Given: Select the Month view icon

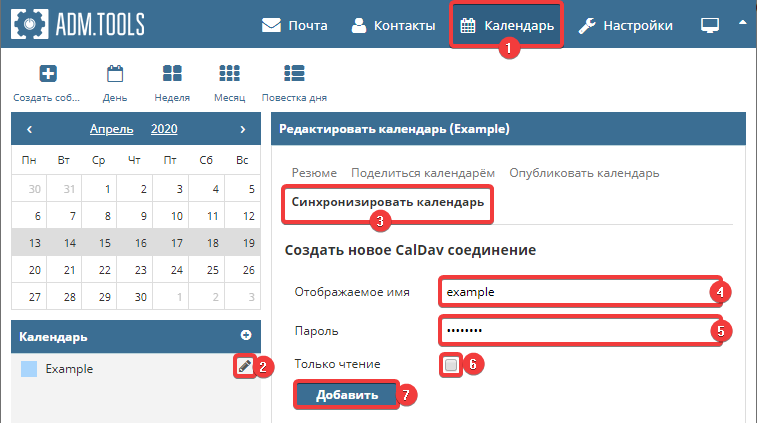Looking at the screenshot, I should [x=229, y=74].
